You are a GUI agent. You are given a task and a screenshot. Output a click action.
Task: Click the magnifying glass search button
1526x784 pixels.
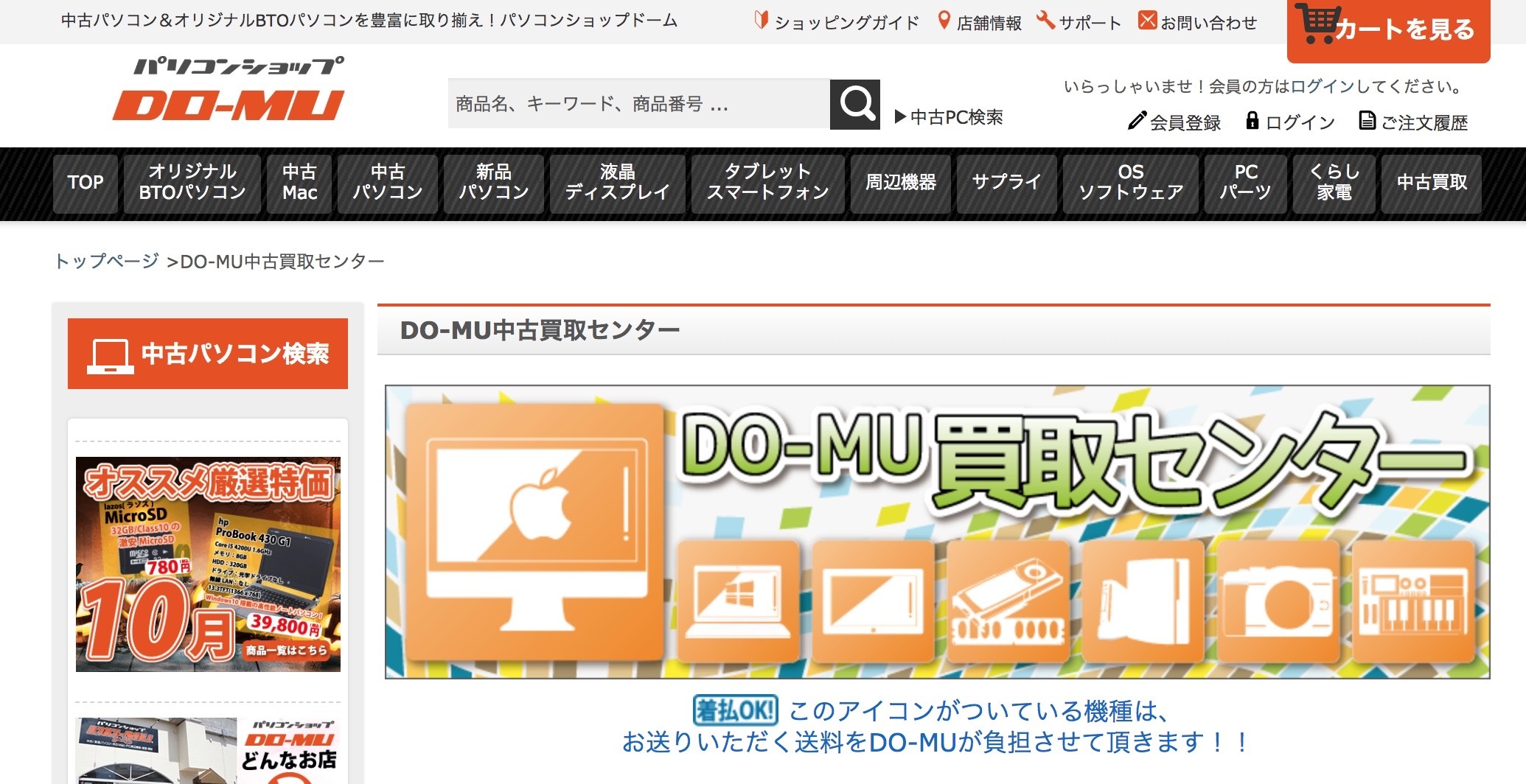tap(854, 104)
